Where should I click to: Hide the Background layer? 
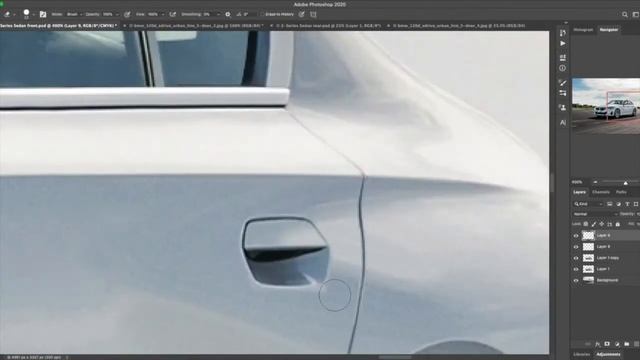(x=576, y=280)
